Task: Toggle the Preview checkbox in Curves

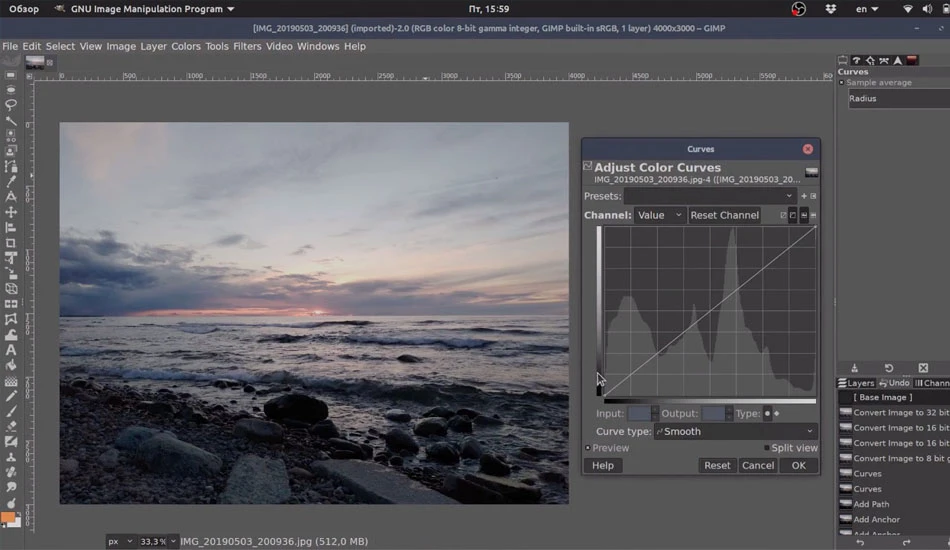Action: pos(588,448)
